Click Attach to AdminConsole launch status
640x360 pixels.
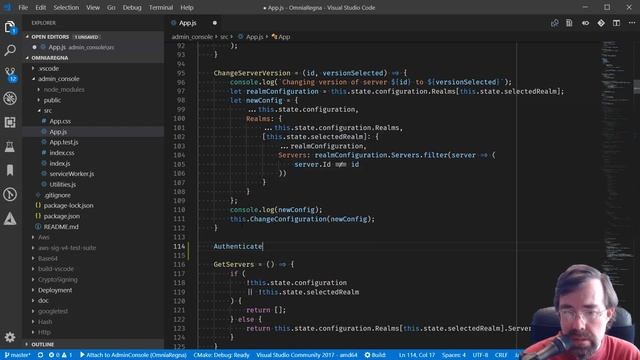tap(133, 355)
